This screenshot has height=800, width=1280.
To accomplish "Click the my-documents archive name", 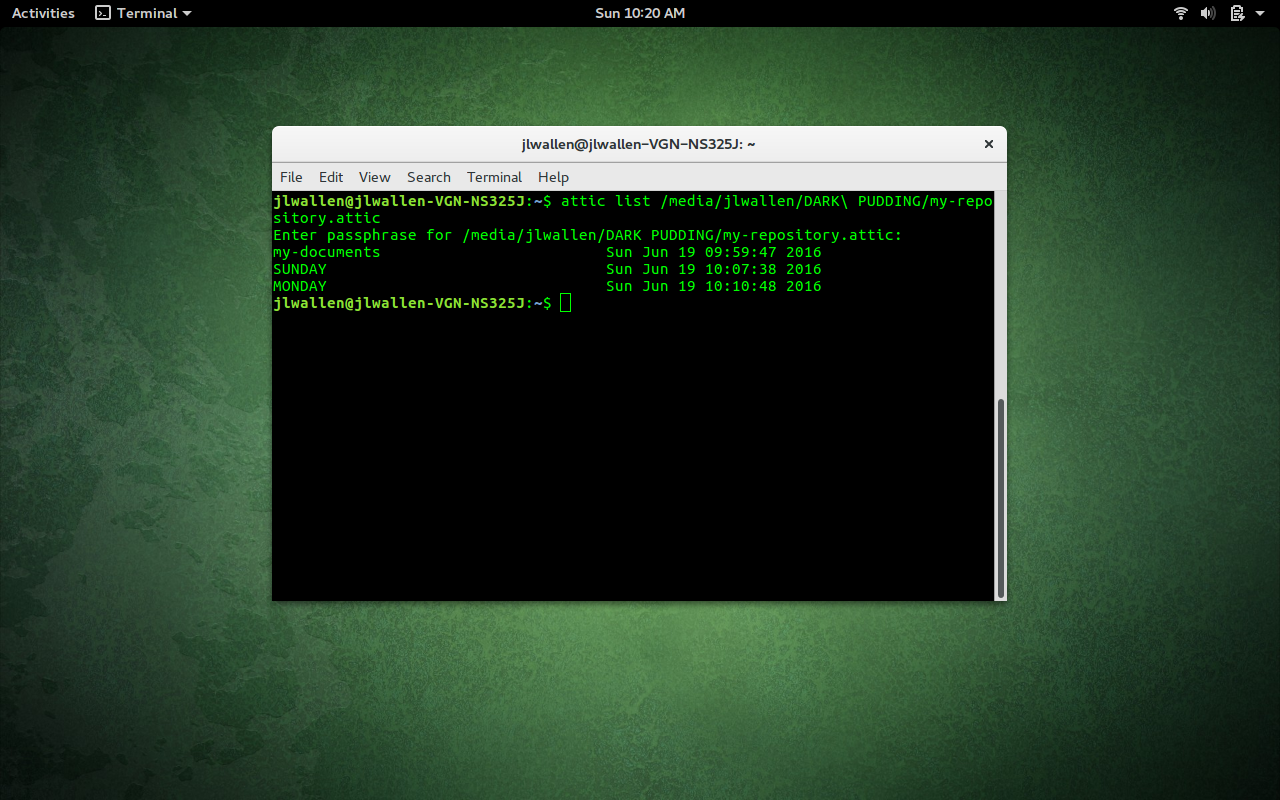I will pos(327,252).
